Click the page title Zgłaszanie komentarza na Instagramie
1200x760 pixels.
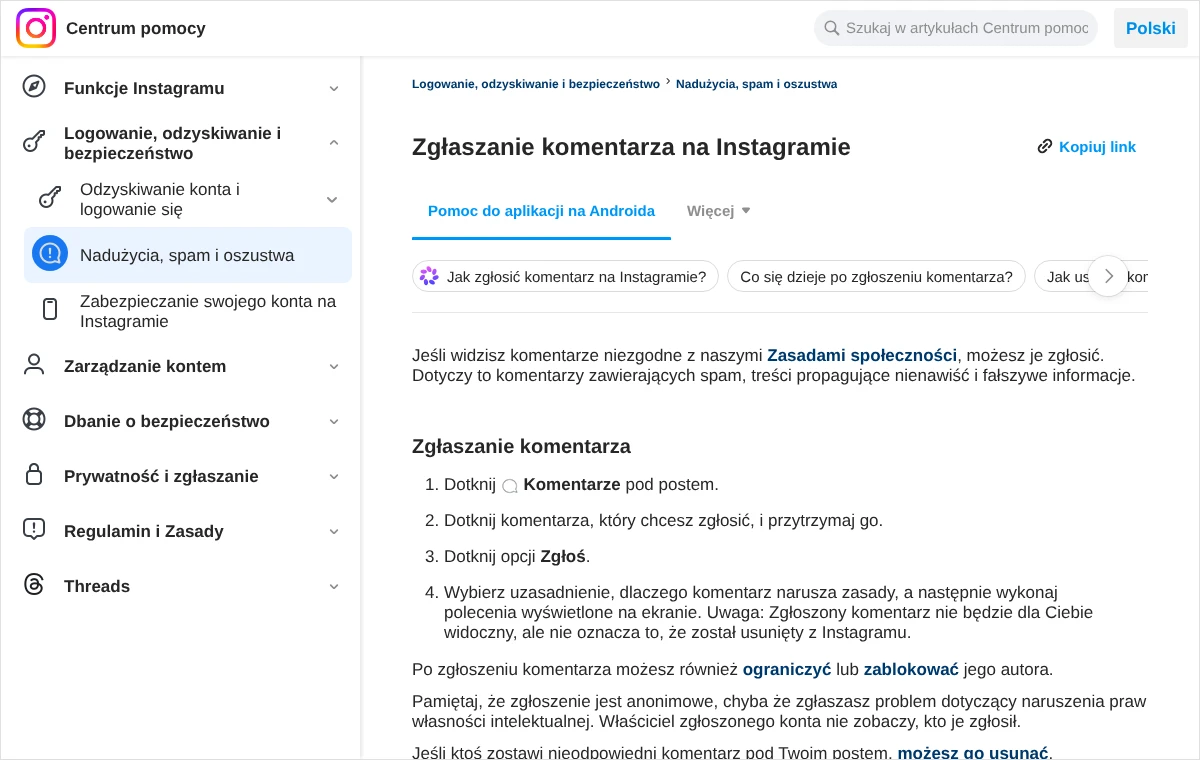click(631, 147)
